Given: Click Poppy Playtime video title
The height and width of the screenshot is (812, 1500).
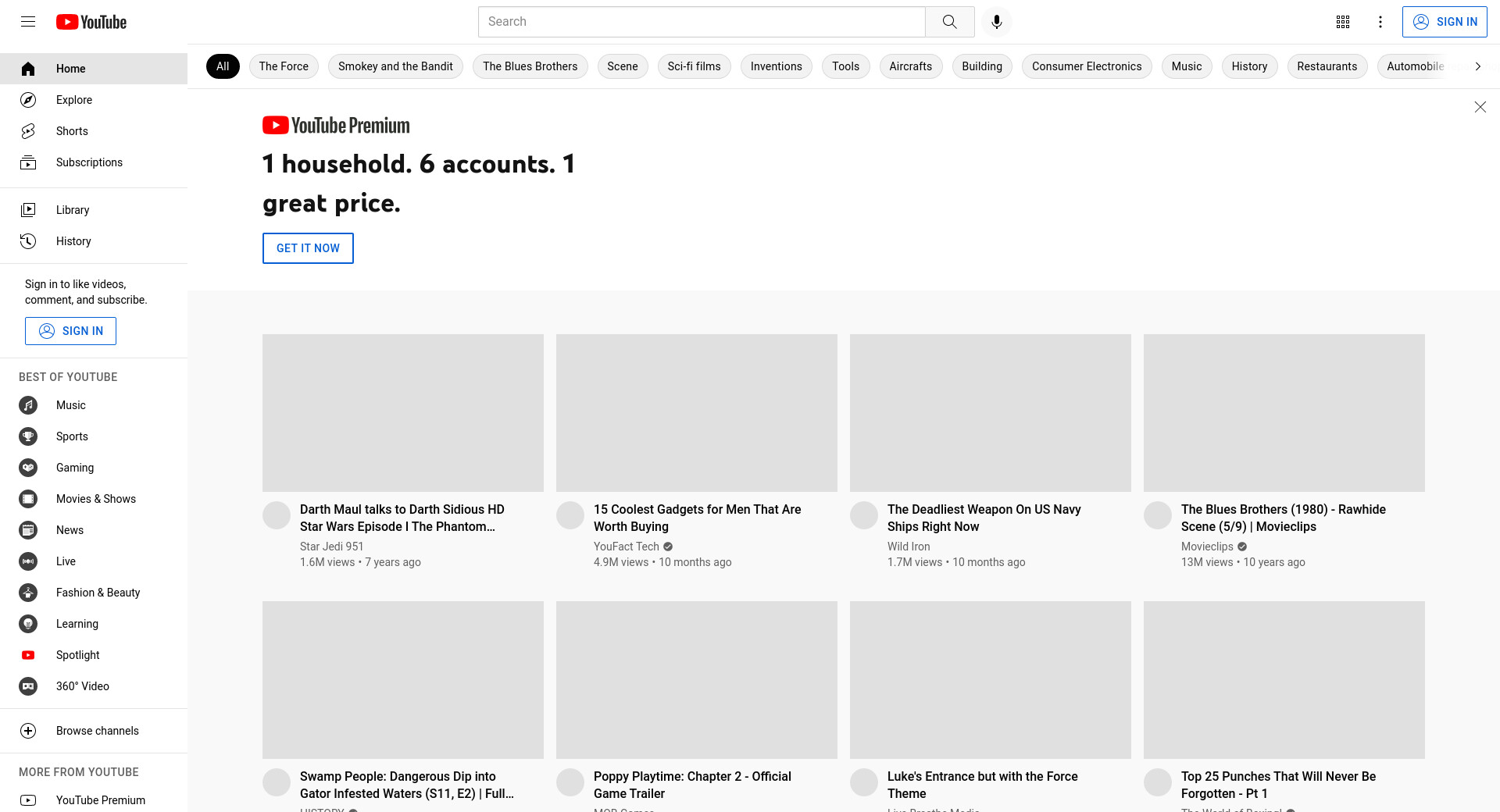Looking at the screenshot, I should click(x=692, y=785).
